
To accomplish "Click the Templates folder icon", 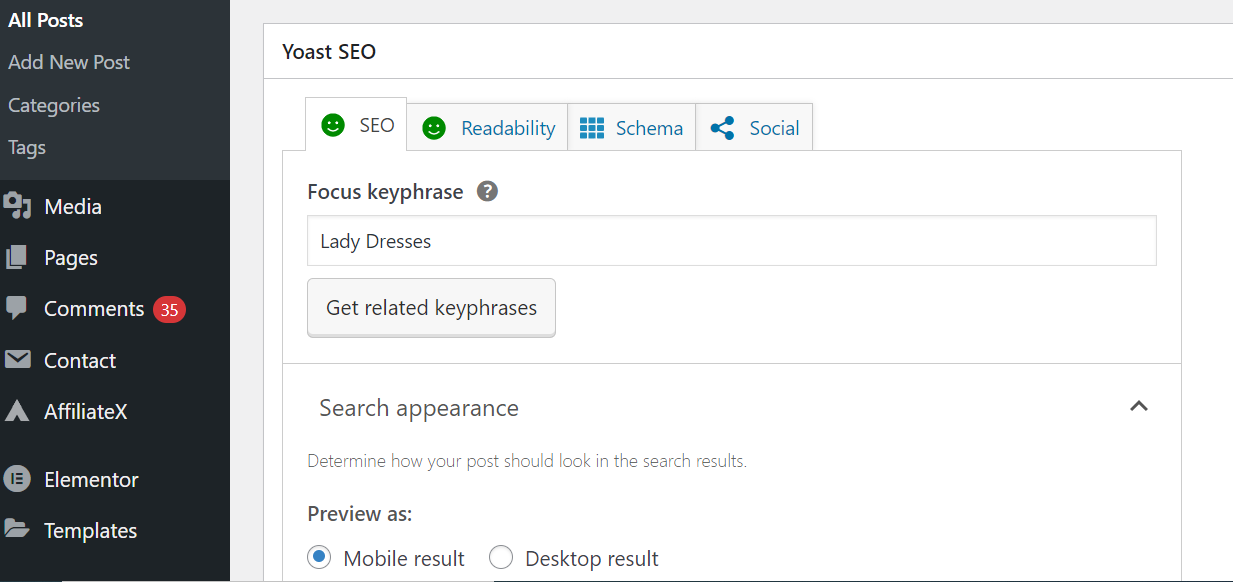I will pos(17,530).
